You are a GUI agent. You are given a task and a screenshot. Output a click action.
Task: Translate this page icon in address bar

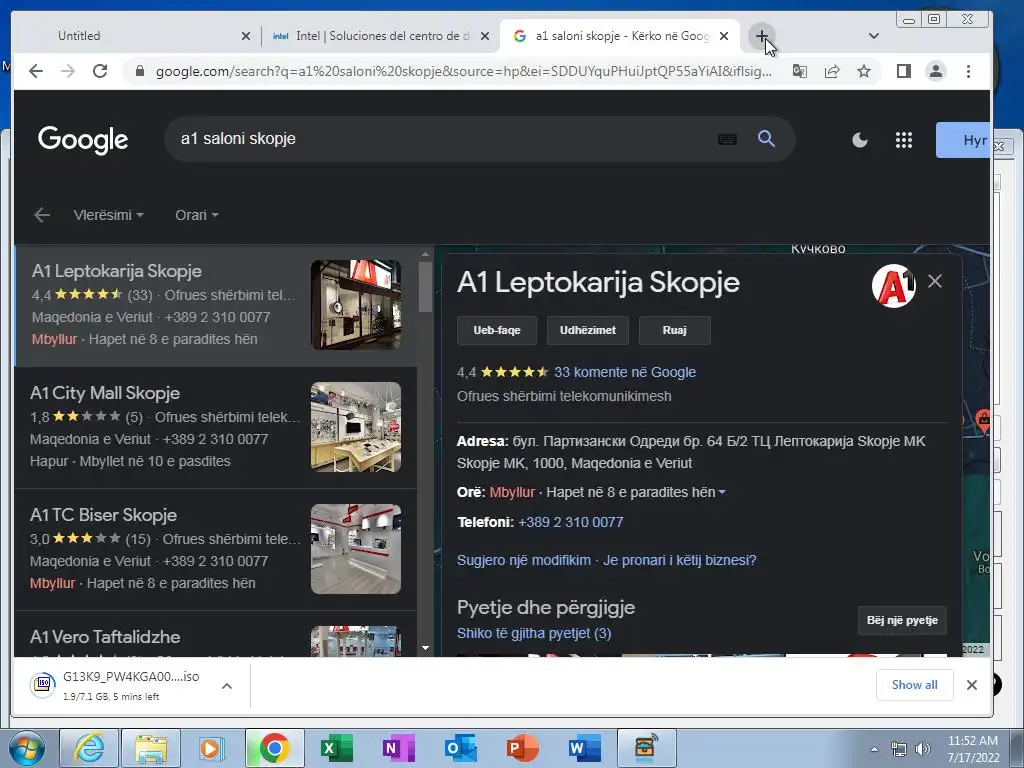[799, 71]
